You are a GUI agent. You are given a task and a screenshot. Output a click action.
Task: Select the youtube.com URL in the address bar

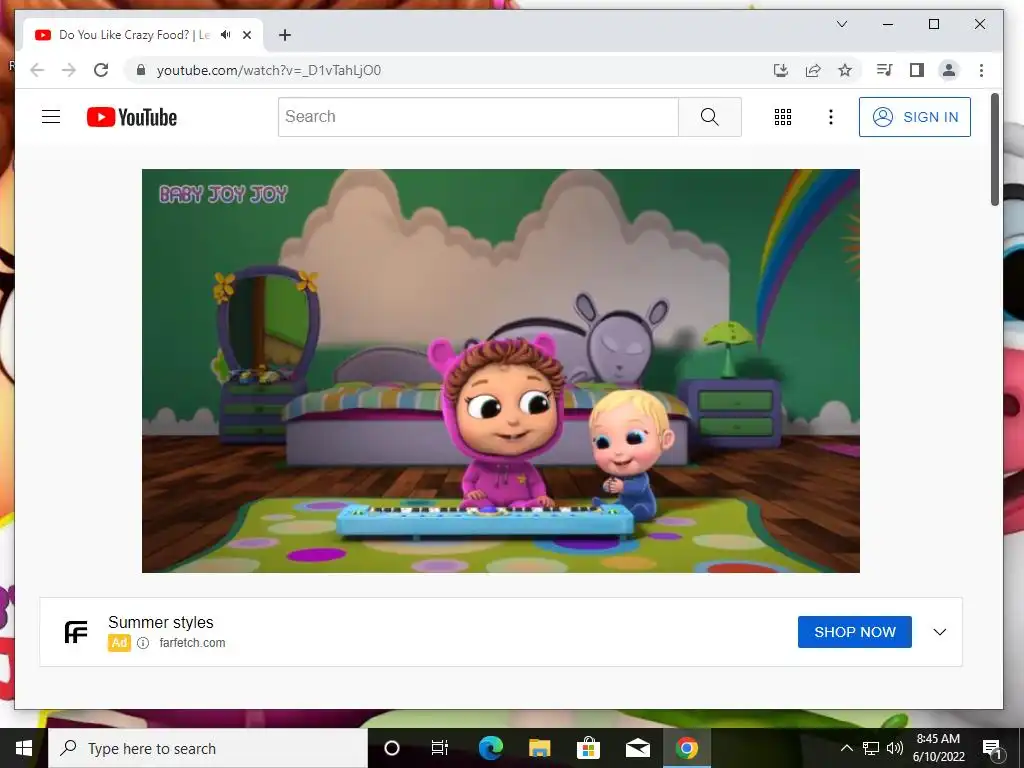coord(269,70)
